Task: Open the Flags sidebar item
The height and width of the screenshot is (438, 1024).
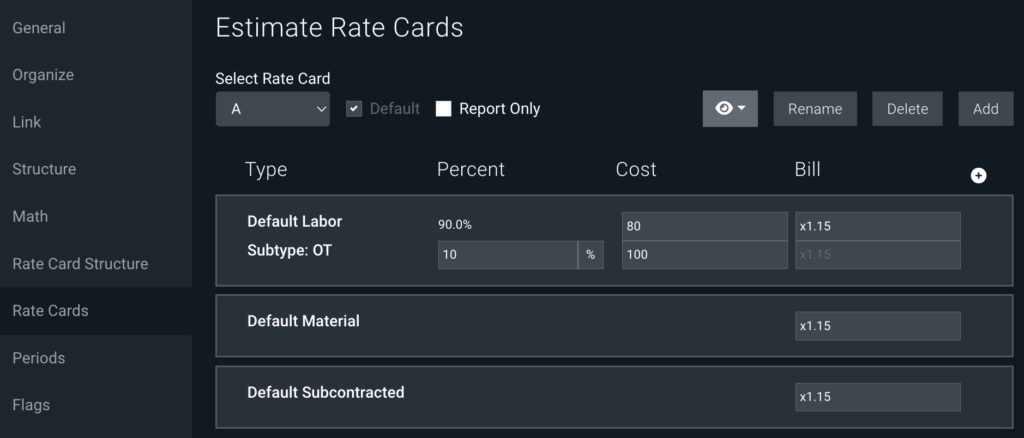Action: (31, 405)
